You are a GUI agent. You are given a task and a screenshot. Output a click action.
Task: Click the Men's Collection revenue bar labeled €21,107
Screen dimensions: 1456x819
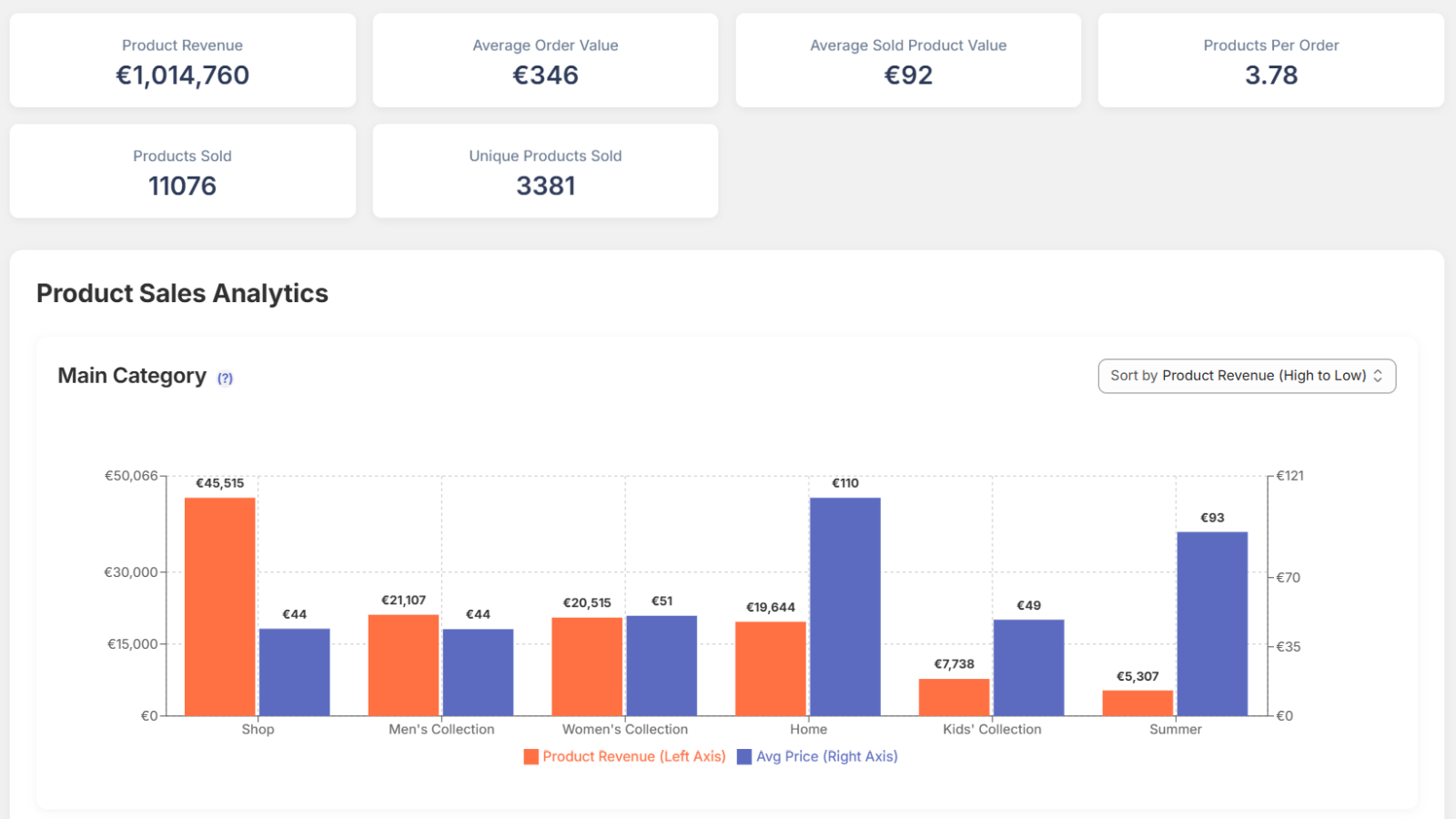point(403,665)
